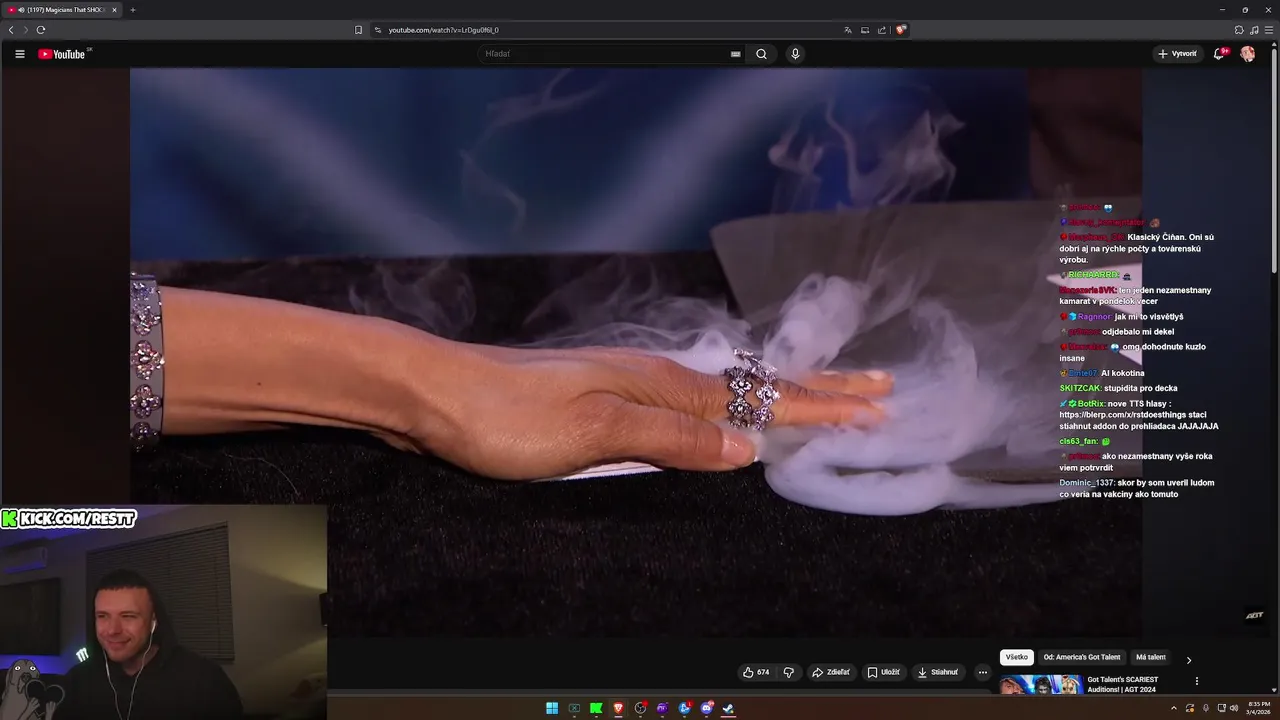Select the Od: America's Got Talent chip
Viewport: 1280px width, 720px height.
(1081, 657)
